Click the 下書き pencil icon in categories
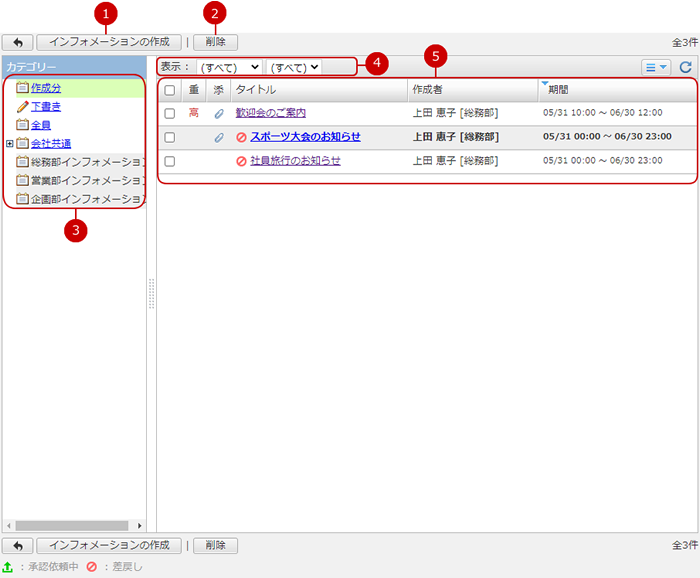 click(22, 106)
